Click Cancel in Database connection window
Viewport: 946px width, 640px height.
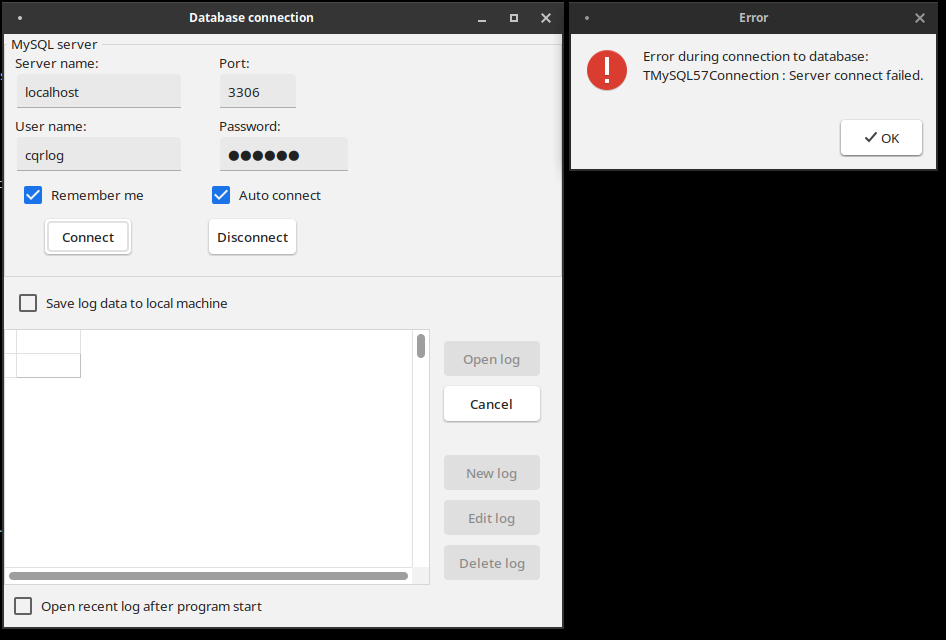coord(492,404)
